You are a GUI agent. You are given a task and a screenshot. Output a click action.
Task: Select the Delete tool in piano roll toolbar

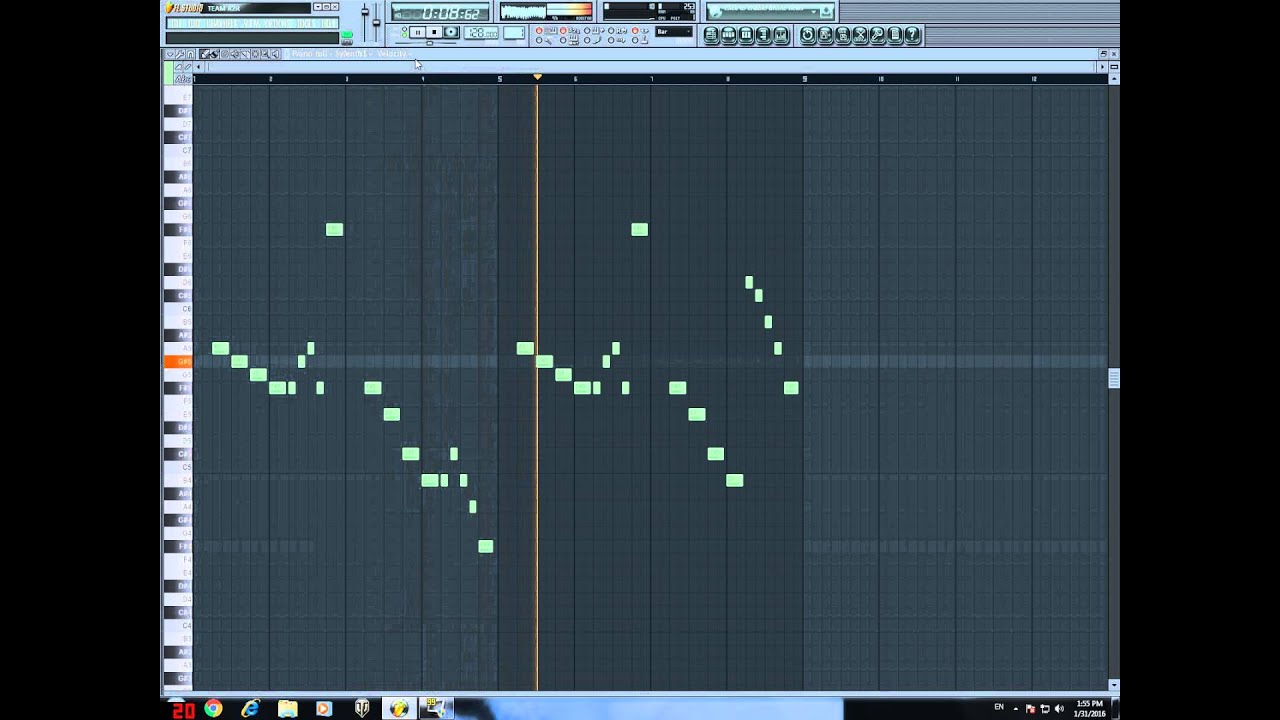click(224, 53)
